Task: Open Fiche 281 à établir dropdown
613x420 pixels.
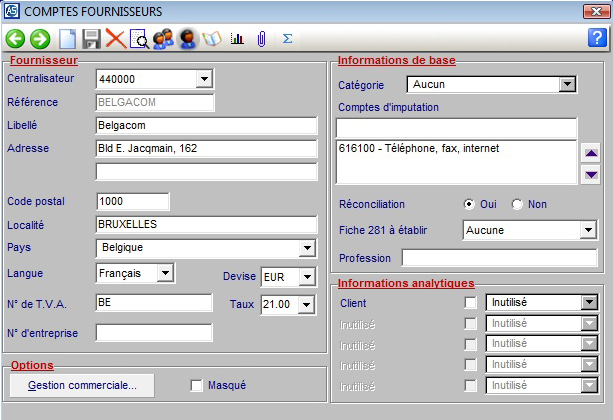Action: coord(588,230)
